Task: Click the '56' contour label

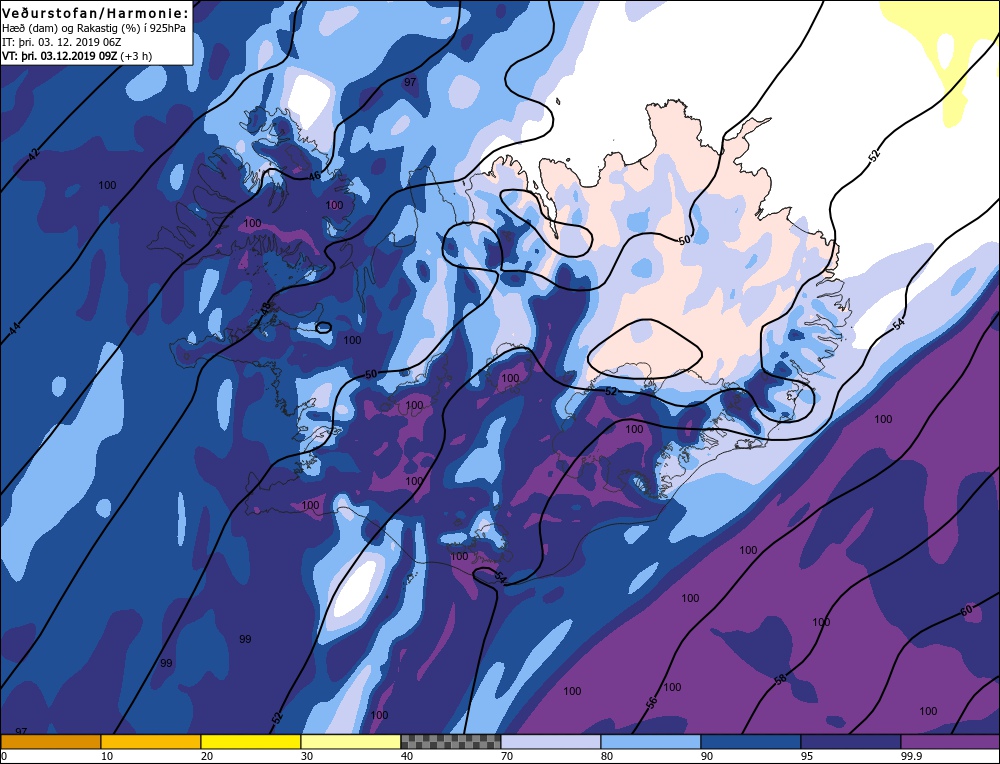Action: point(651,703)
